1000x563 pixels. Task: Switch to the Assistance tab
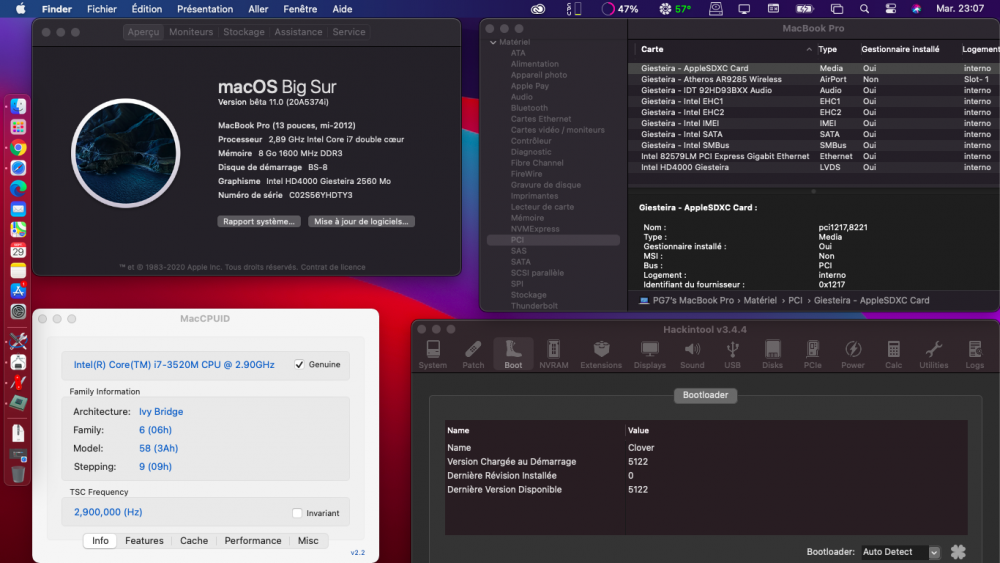[298, 32]
